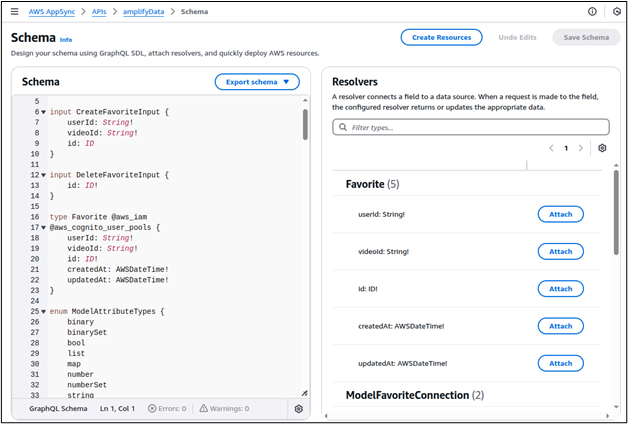Open the hamburger navigation menu
Image resolution: width=628 pixels, height=424 pixels.
click(14, 12)
